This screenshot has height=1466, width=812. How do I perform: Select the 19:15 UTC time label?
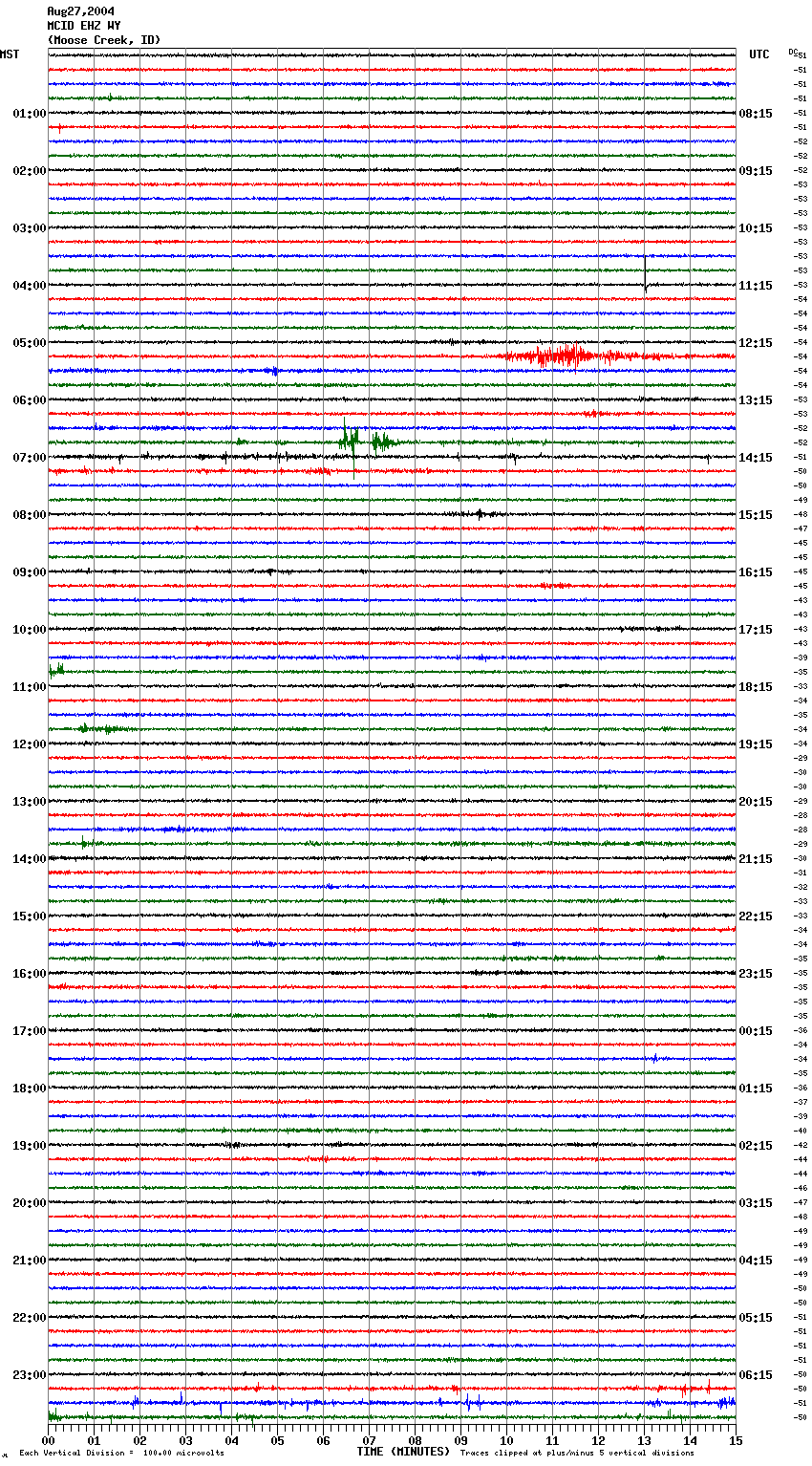tap(756, 744)
